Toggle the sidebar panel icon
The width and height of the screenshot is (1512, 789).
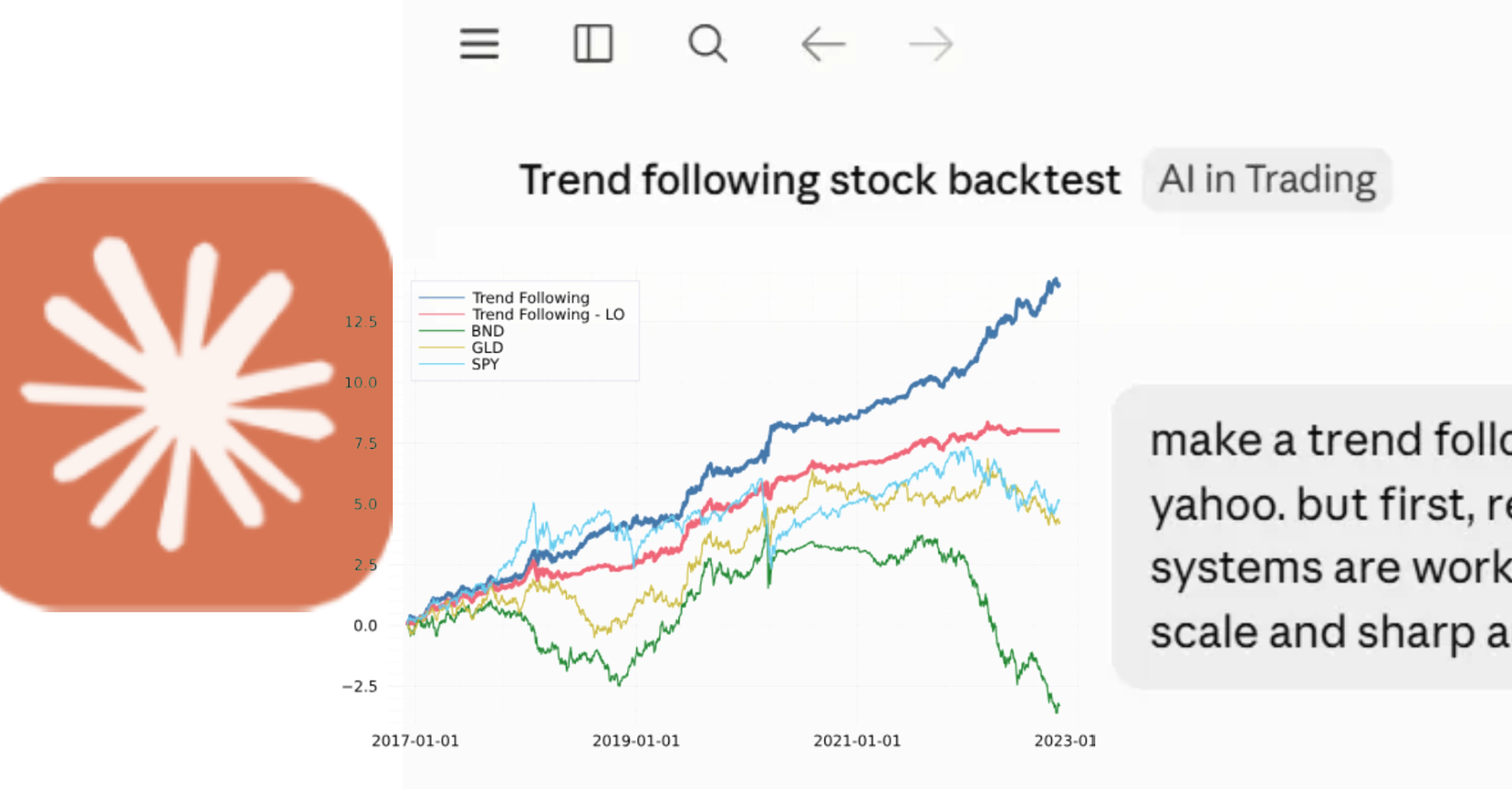[x=593, y=43]
